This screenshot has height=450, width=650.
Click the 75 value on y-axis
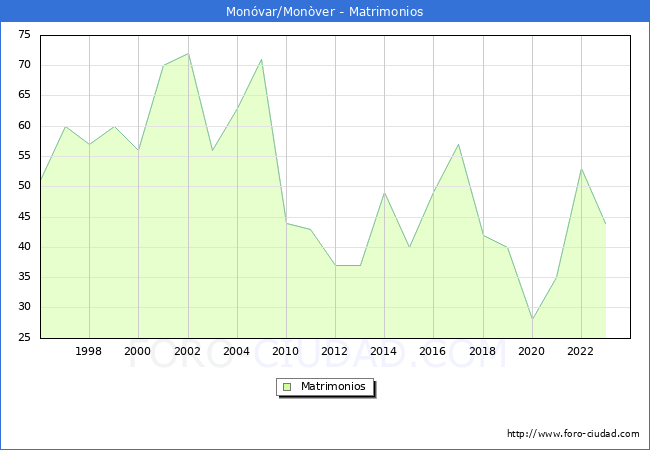pyautogui.click(x=24, y=35)
